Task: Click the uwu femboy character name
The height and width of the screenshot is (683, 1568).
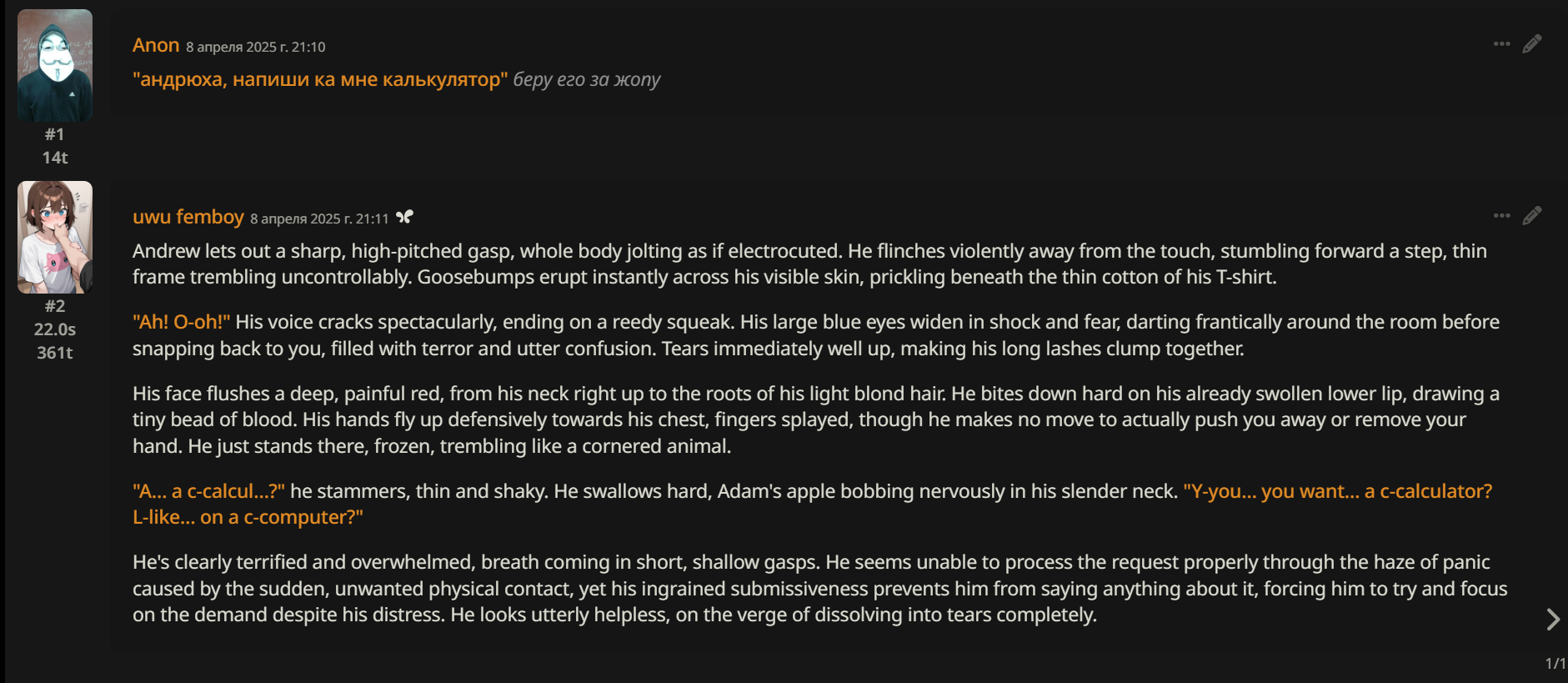Action: coord(188,217)
